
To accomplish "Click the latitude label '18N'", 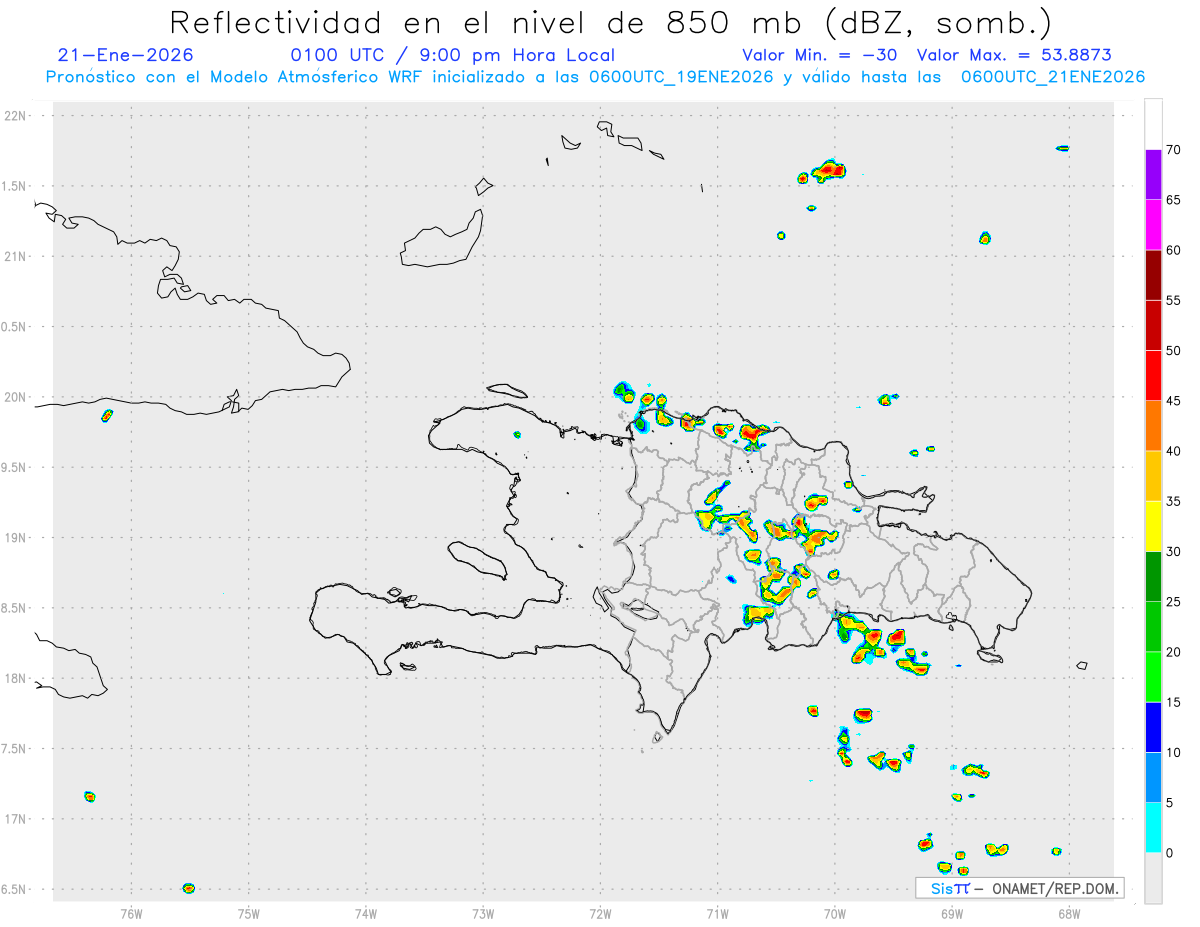I will pos(17,679).
